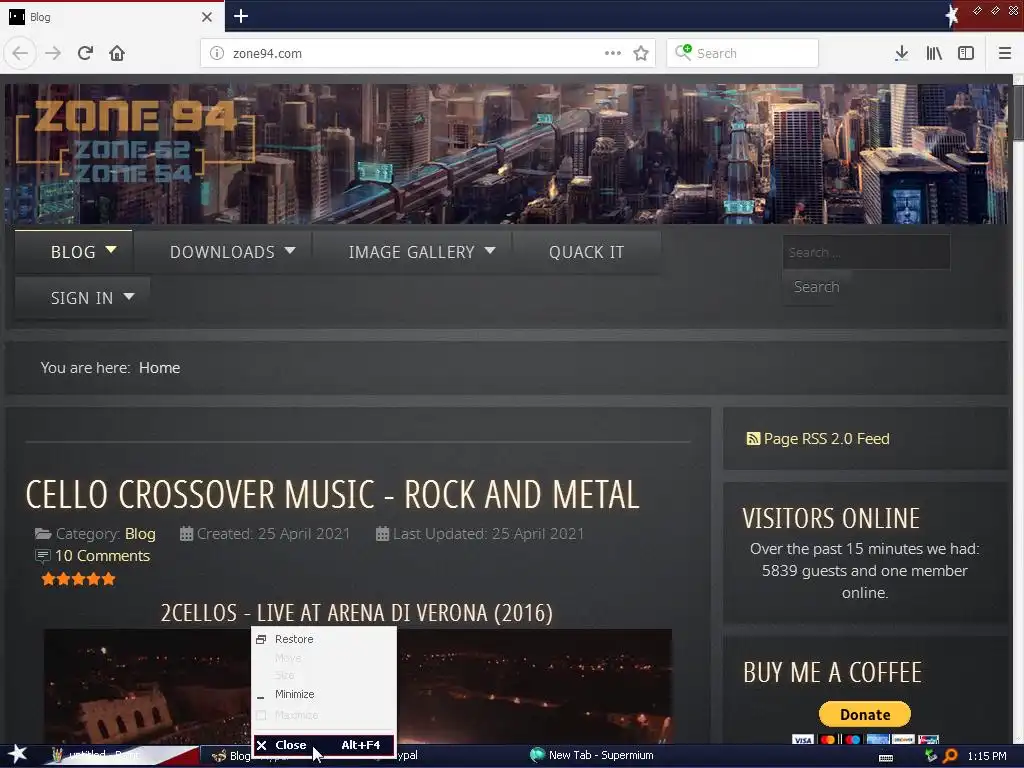The height and width of the screenshot is (768, 1024).
Task: Open the Downloads arrow in toolbar
Action: click(x=901, y=53)
